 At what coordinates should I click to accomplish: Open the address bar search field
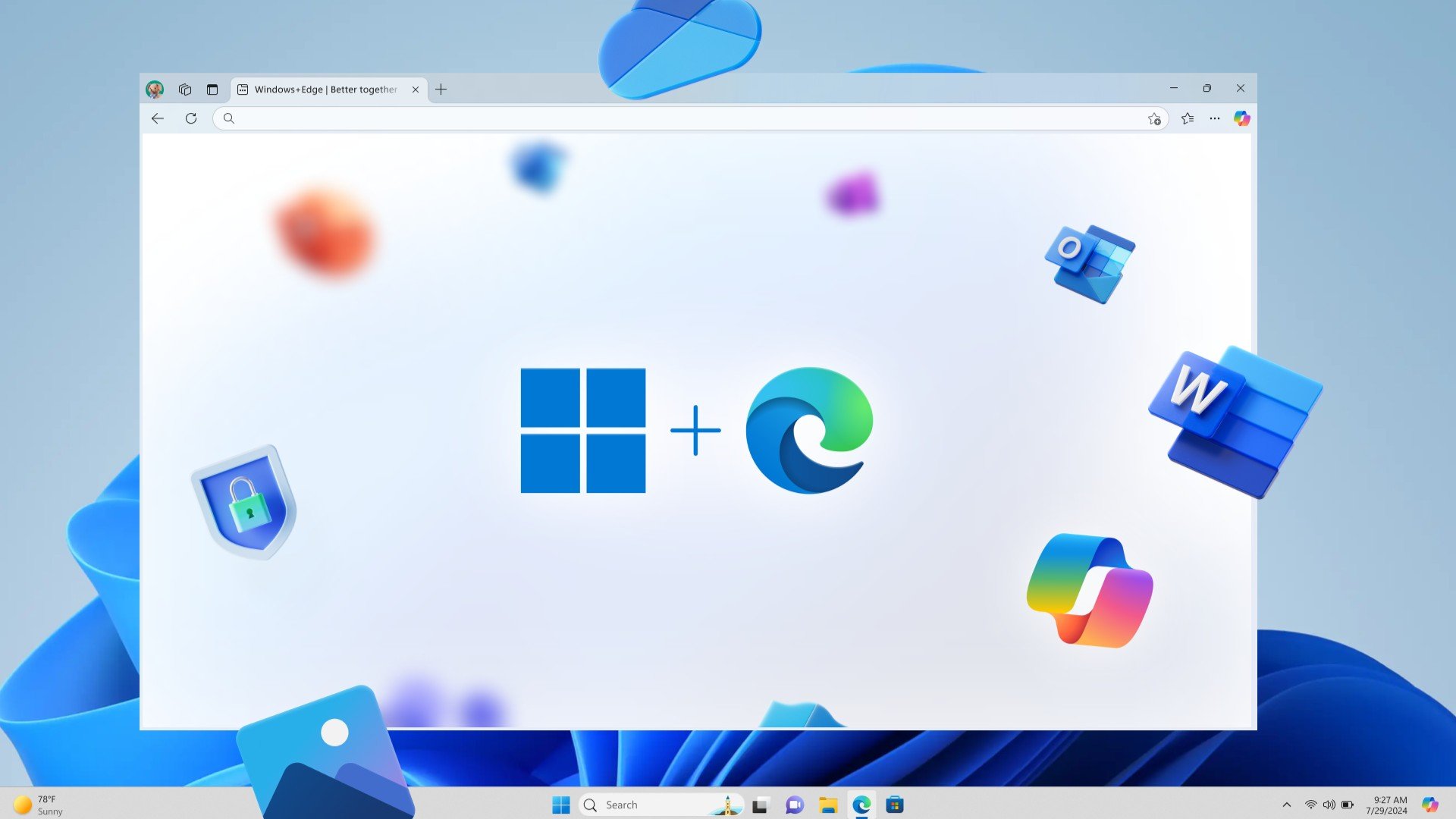pos(690,118)
